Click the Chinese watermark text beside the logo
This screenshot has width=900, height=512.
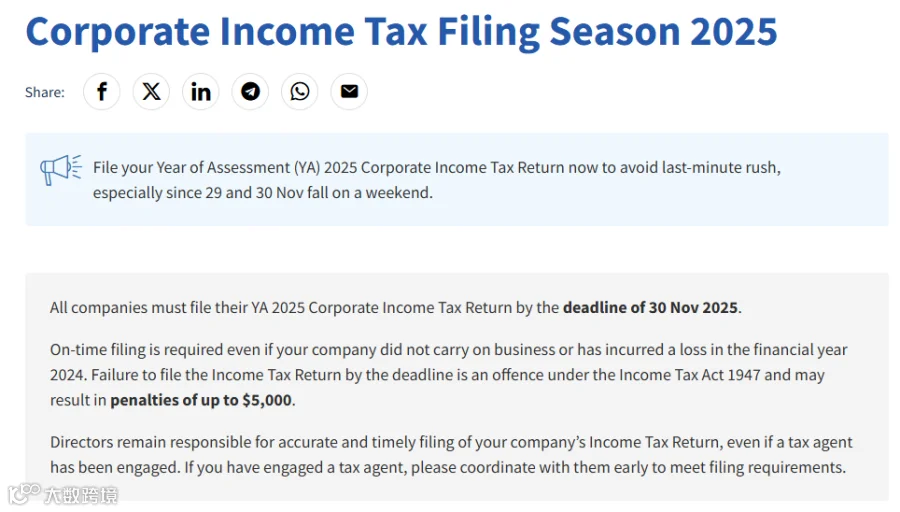(x=81, y=495)
